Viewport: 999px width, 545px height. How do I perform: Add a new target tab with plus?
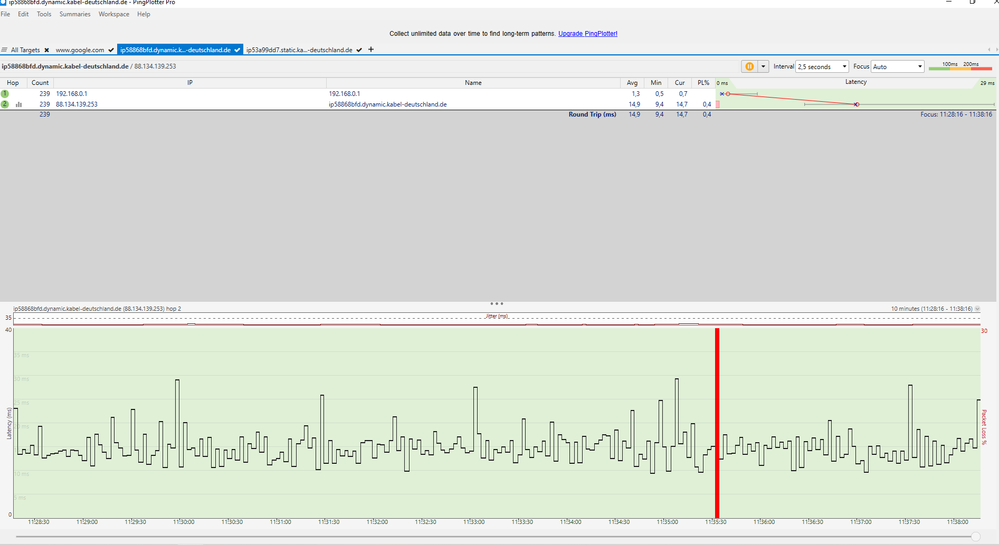click(371, 49)
